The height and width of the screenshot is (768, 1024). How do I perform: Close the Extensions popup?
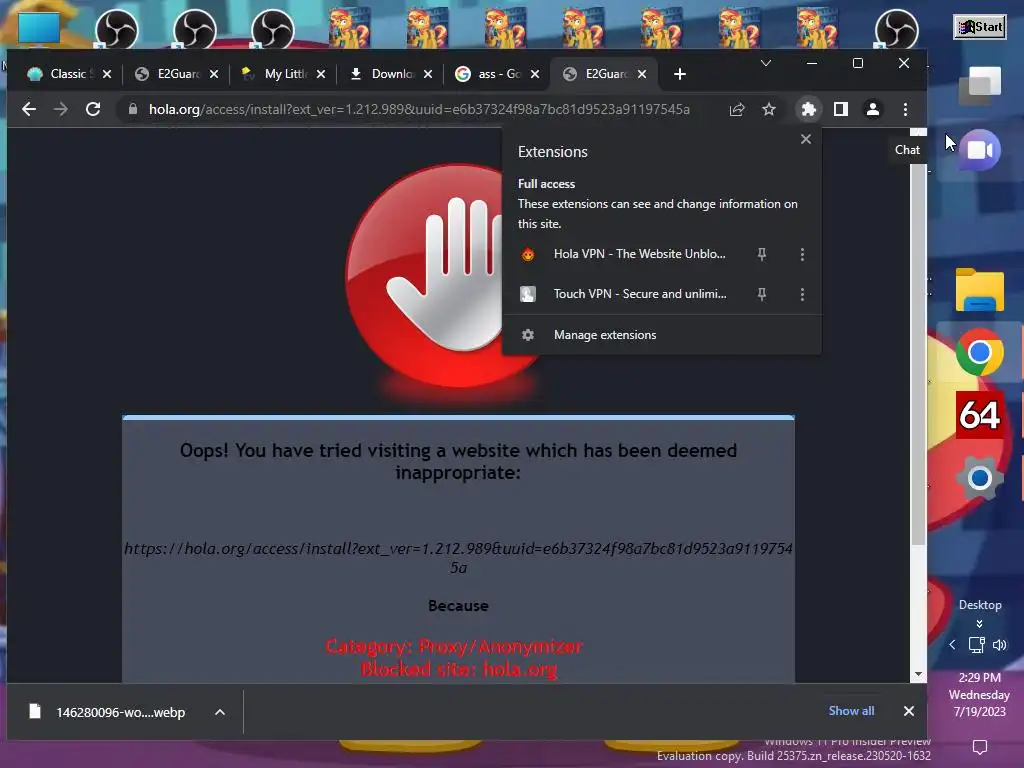(x=806, y=139)
